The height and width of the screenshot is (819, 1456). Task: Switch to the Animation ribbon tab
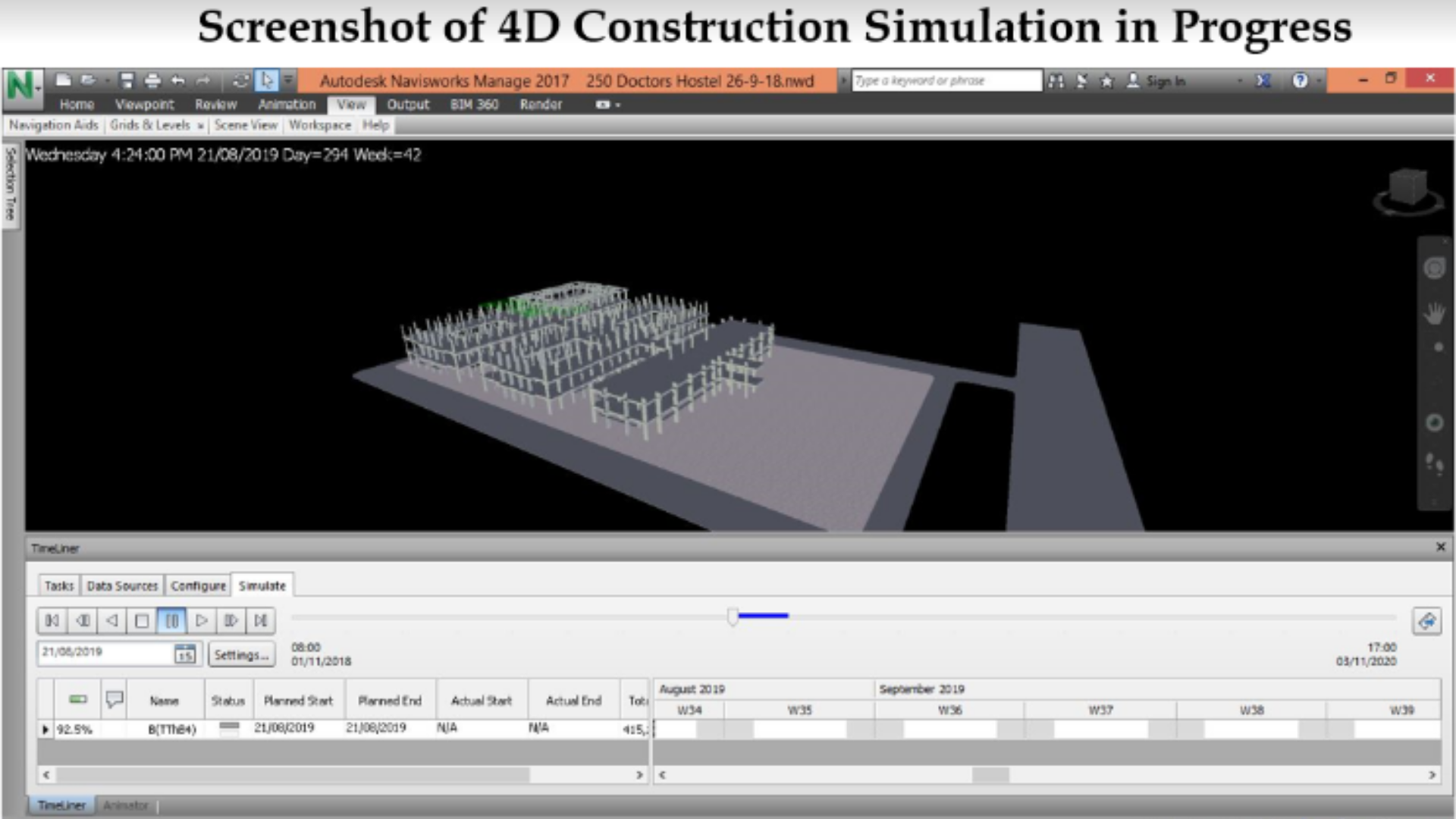tap(287, 104)
